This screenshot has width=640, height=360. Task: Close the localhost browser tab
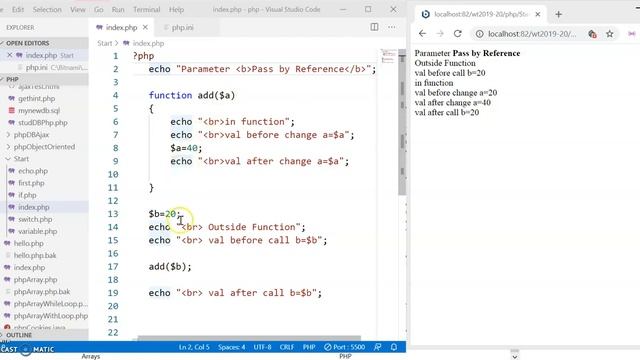click(538, 14)
